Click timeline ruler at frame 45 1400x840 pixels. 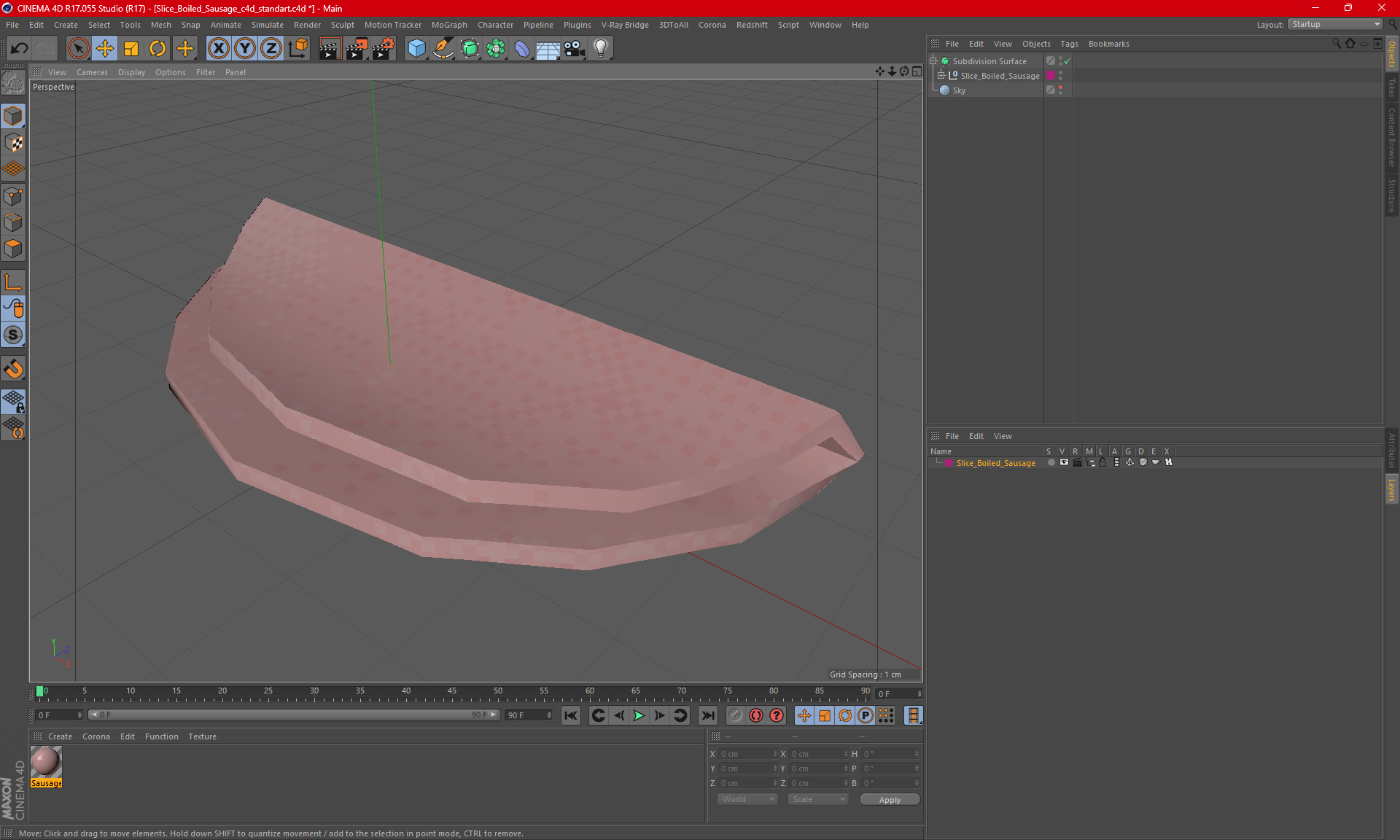point(452,691)
